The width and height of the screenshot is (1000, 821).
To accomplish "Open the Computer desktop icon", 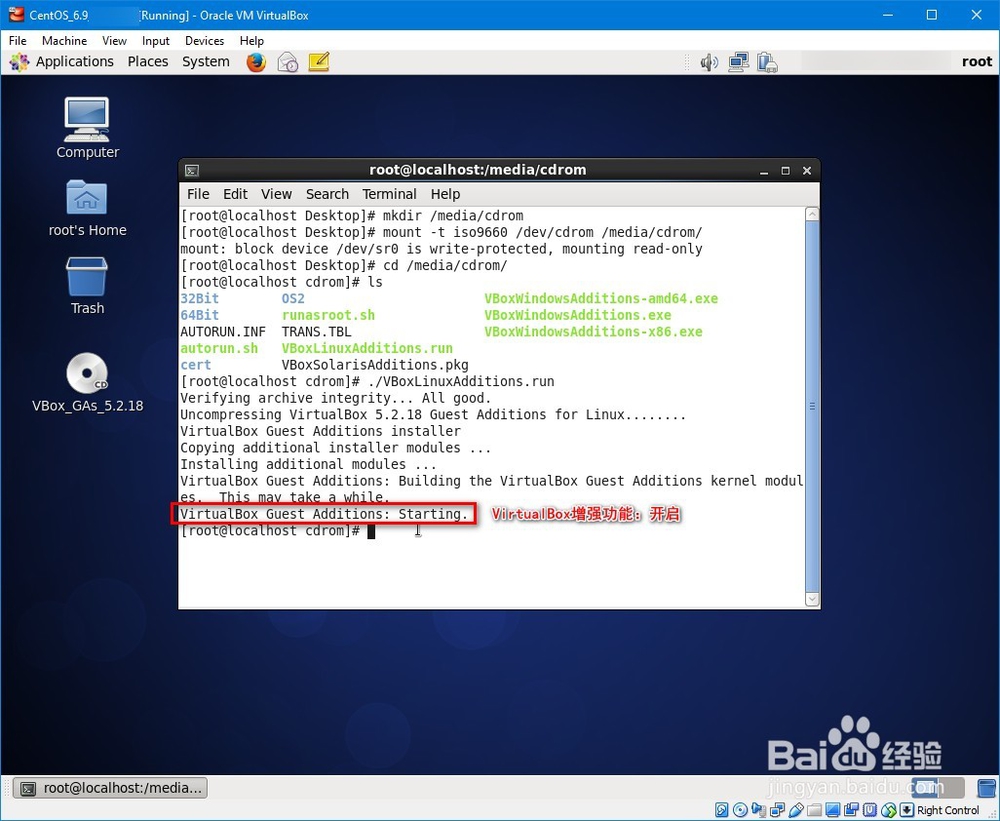I will point(87,127).
